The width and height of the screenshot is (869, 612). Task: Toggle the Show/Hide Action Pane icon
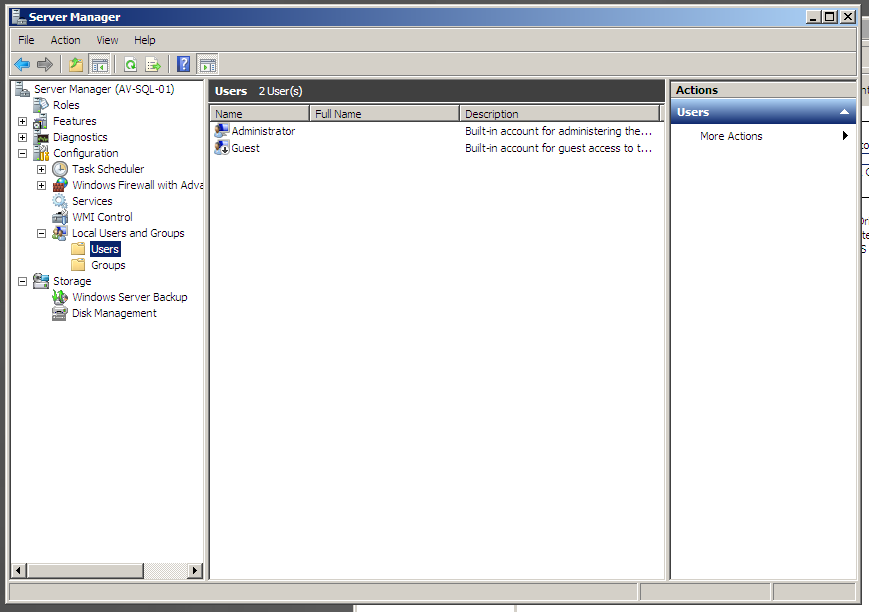click(x=208, y=65)
